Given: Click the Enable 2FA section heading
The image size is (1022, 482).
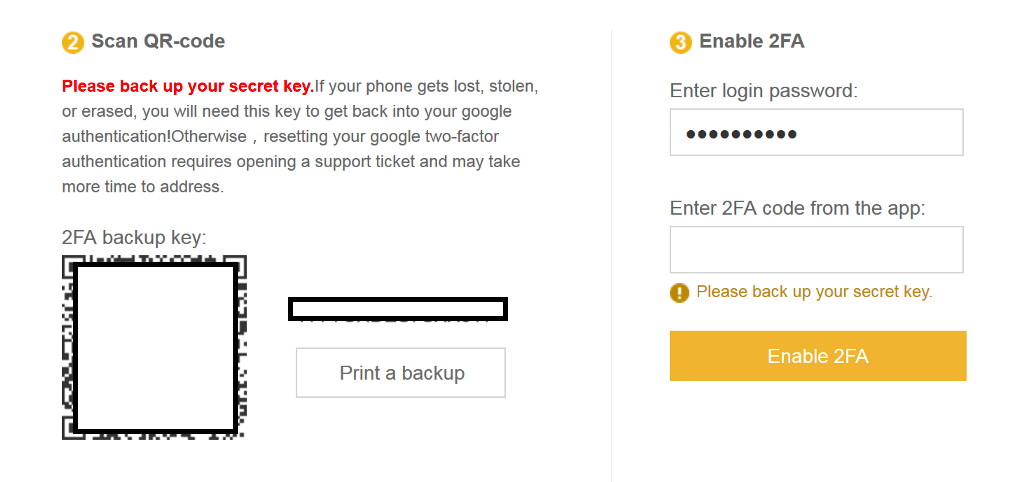Looking at the screenshot, I should [752, 42].
